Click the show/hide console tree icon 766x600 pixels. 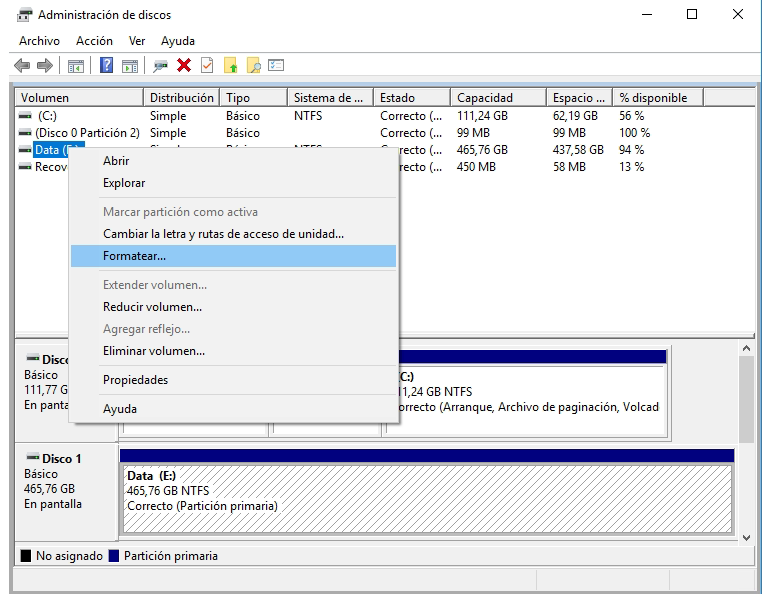coord(75,66)
